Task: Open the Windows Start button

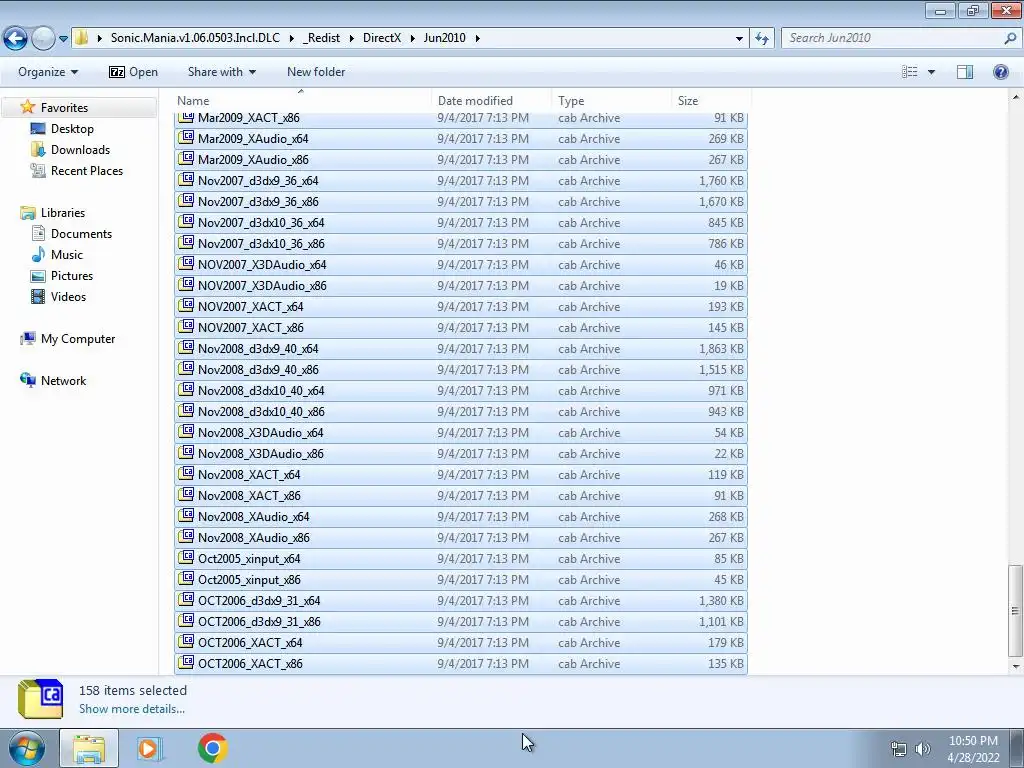Action: 26,748
